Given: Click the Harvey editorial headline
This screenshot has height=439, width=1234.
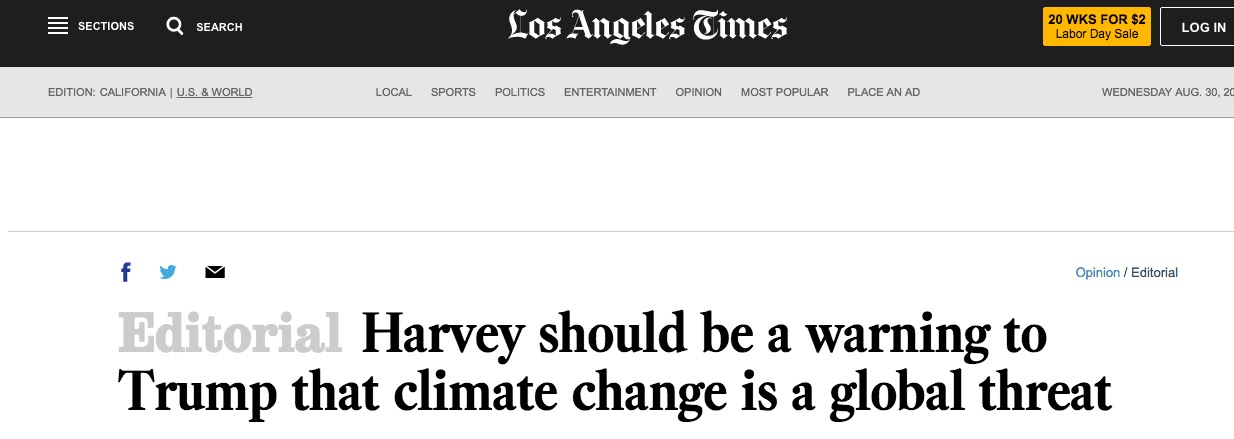Looking at the screenshot, I should coord(615,363).
